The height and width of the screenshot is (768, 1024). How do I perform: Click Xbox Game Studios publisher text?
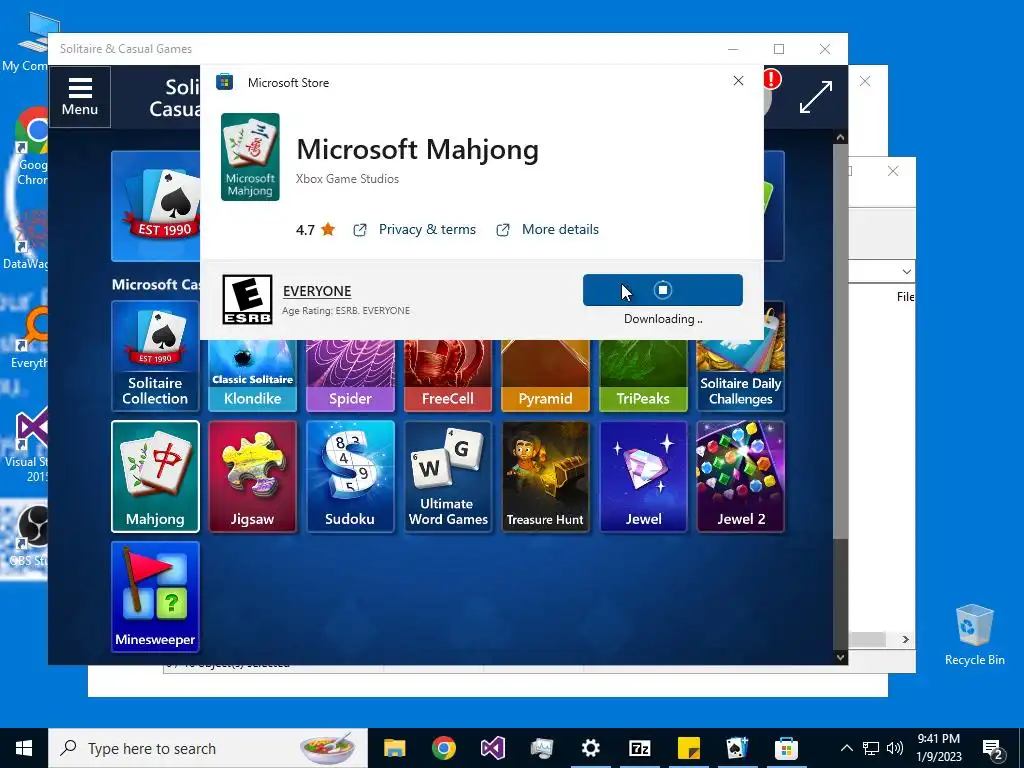point(347,179)
